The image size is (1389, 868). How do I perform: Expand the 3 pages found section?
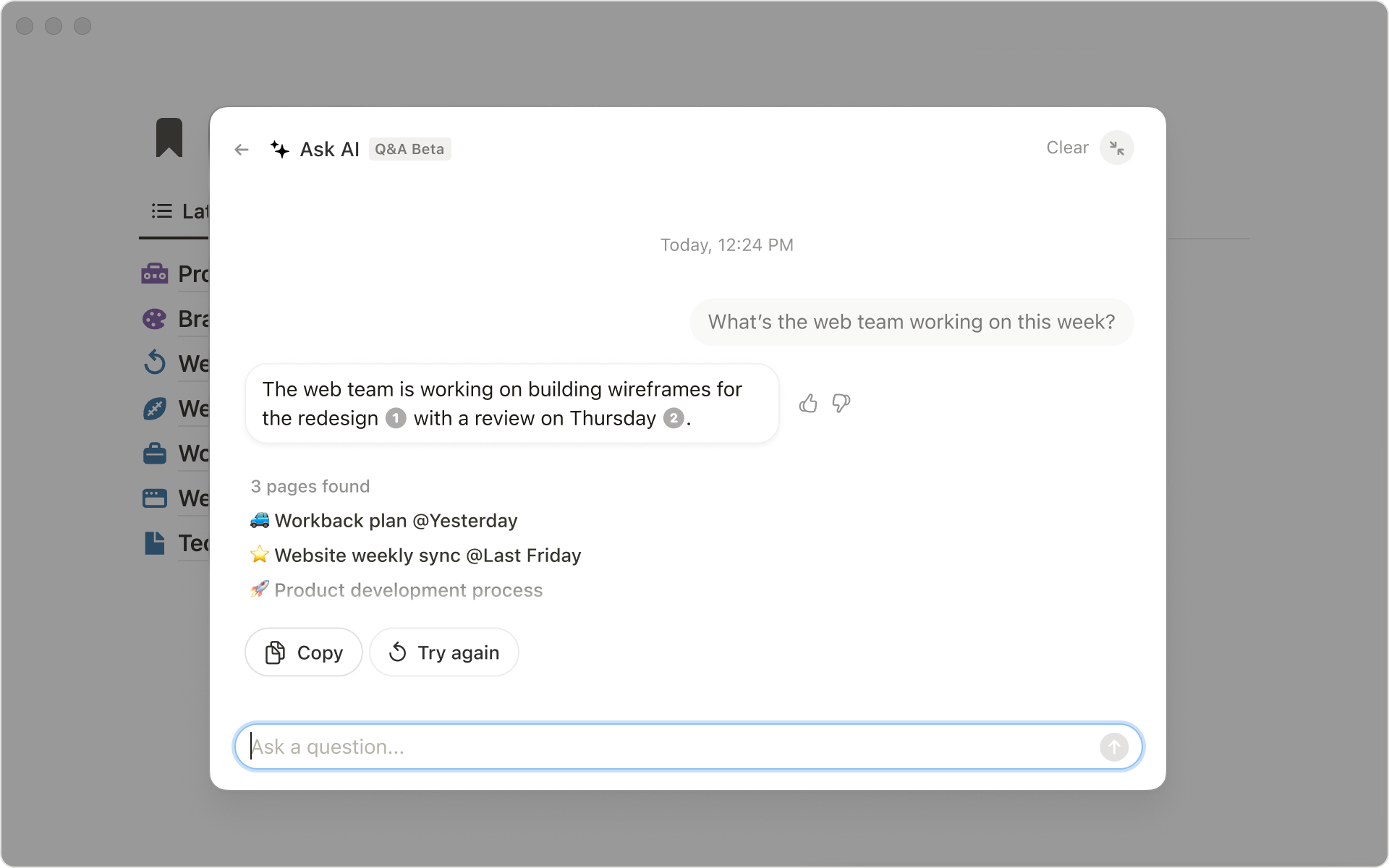309,486
